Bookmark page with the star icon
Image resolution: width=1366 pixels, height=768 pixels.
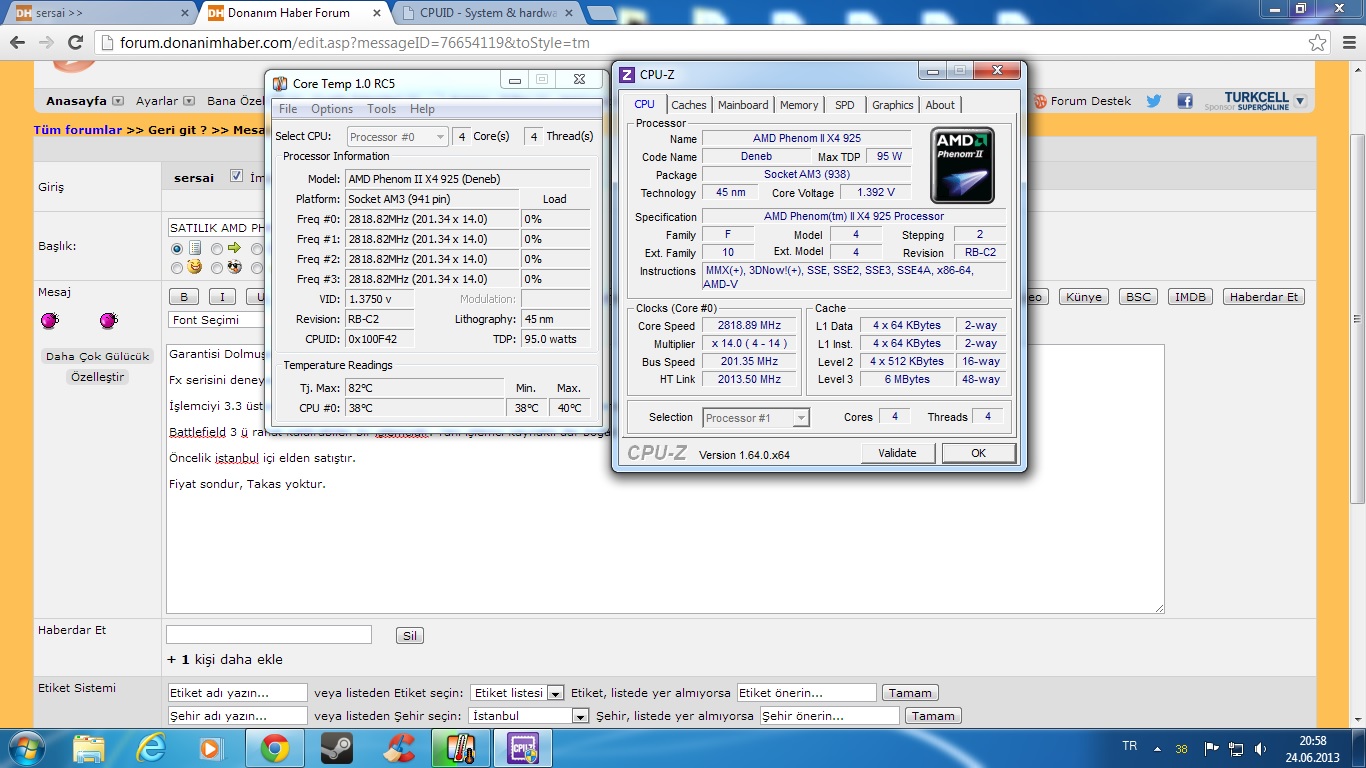click(x=1318, y=43)
